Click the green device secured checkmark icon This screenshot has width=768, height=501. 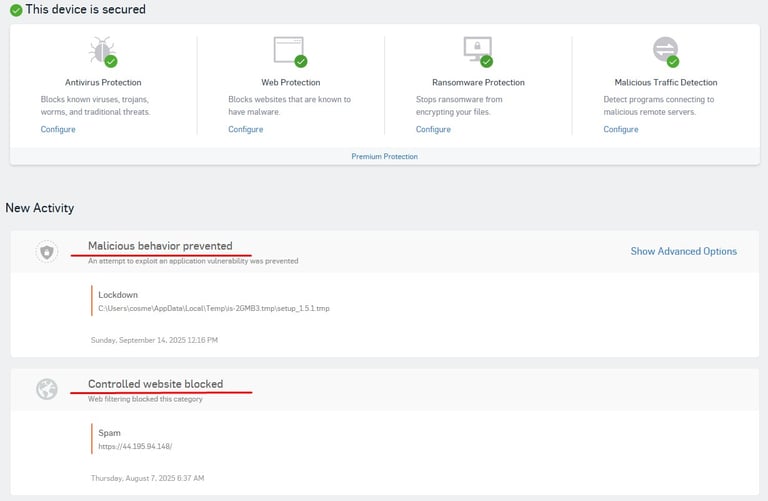coord(16,10)
